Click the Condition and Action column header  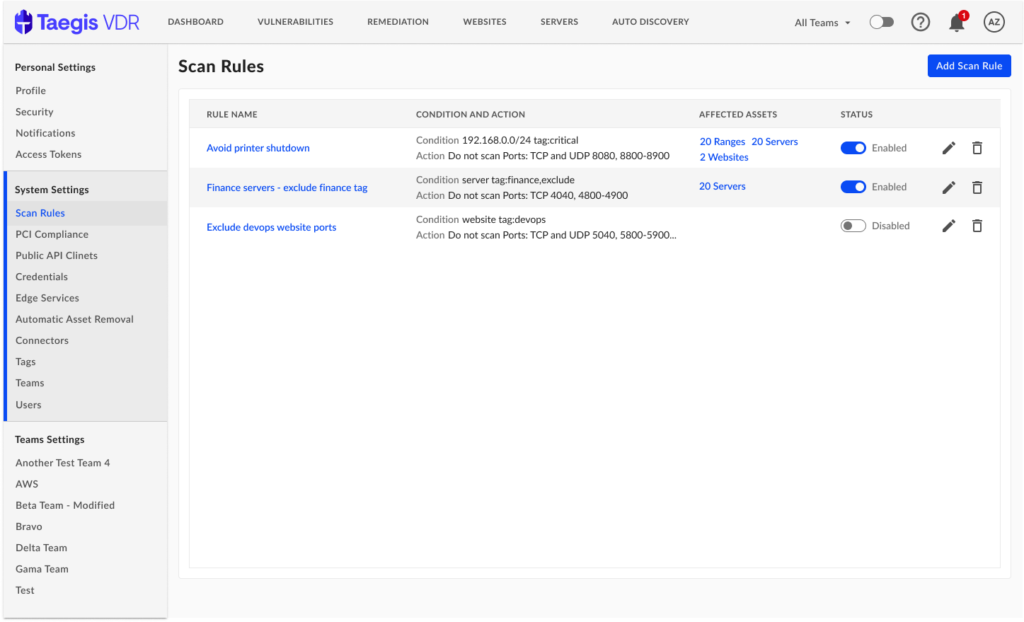click(x=470, y=114)
